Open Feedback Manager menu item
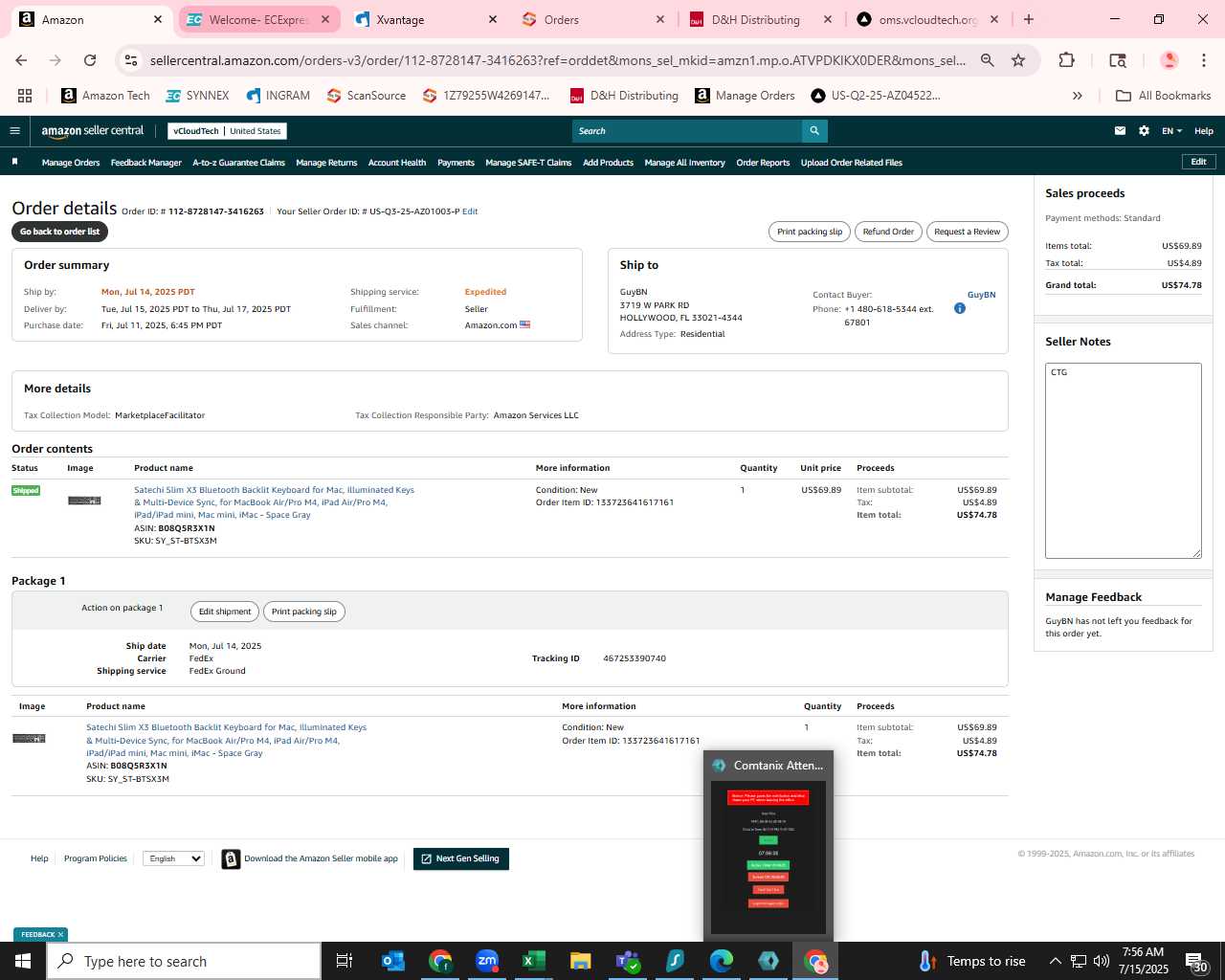Viewport: 1225px width, 980px height. pyautogui.click(x=146, y=163)
